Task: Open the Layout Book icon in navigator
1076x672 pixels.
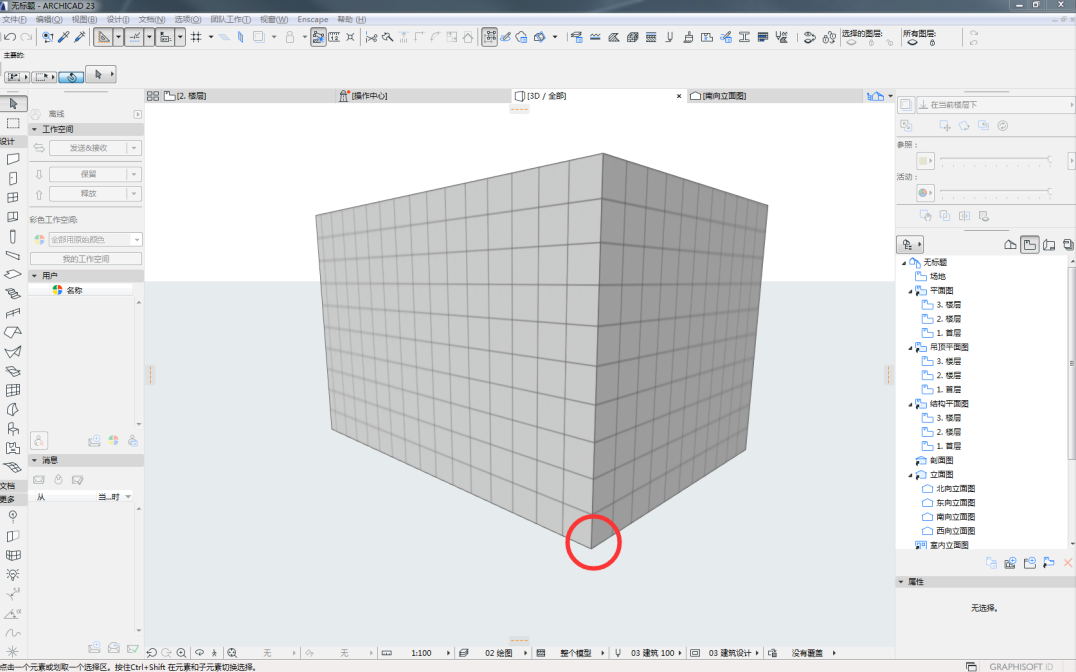Action: click(1049, 244)
